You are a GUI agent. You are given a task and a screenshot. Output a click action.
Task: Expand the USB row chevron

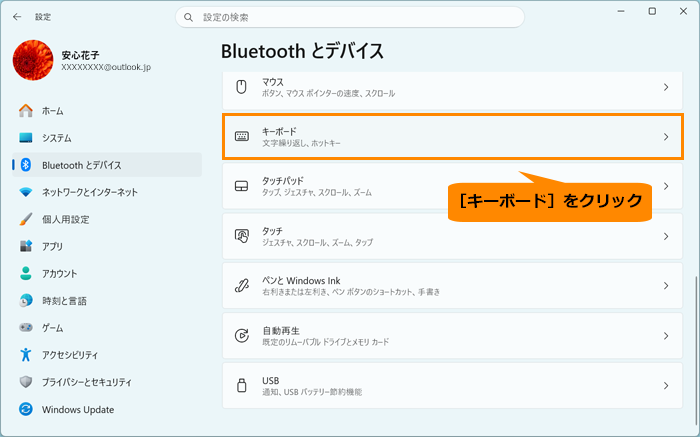(666, 385)
